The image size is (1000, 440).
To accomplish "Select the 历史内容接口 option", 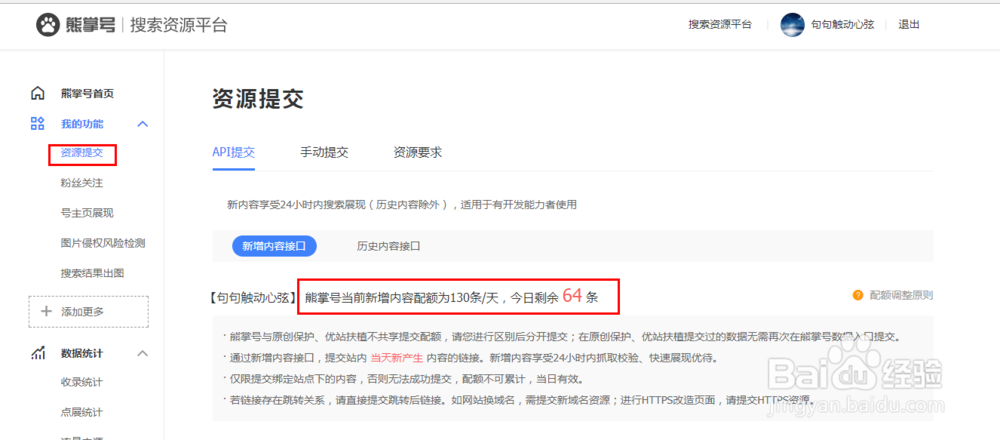I will coord(388,246).
